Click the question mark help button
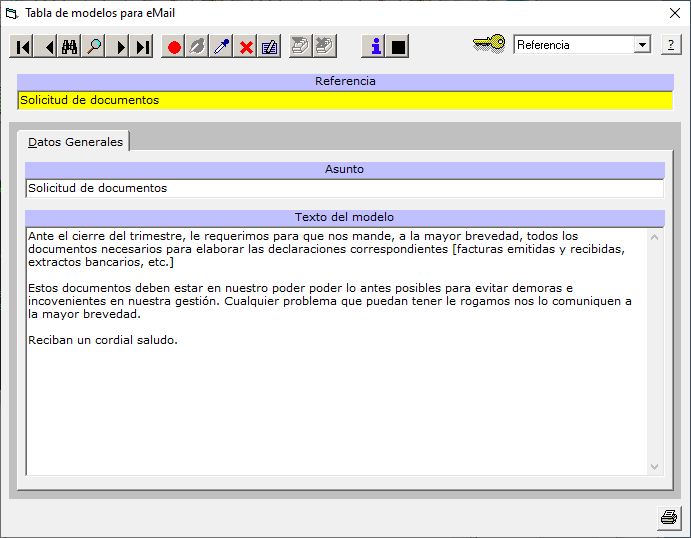Screen dimensions: 691x538 670,45
